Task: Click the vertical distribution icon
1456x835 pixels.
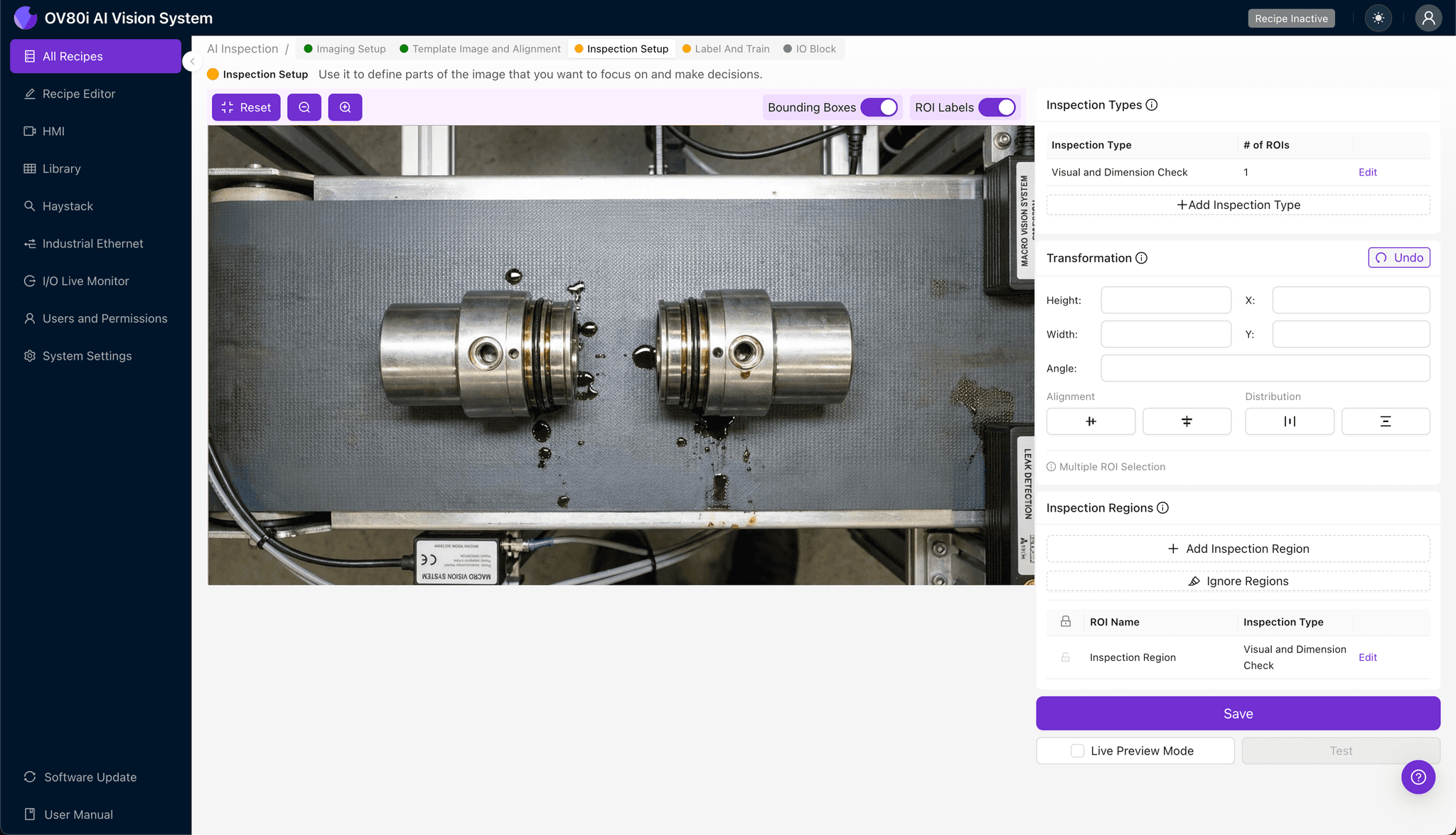Action: point(1385,421)
